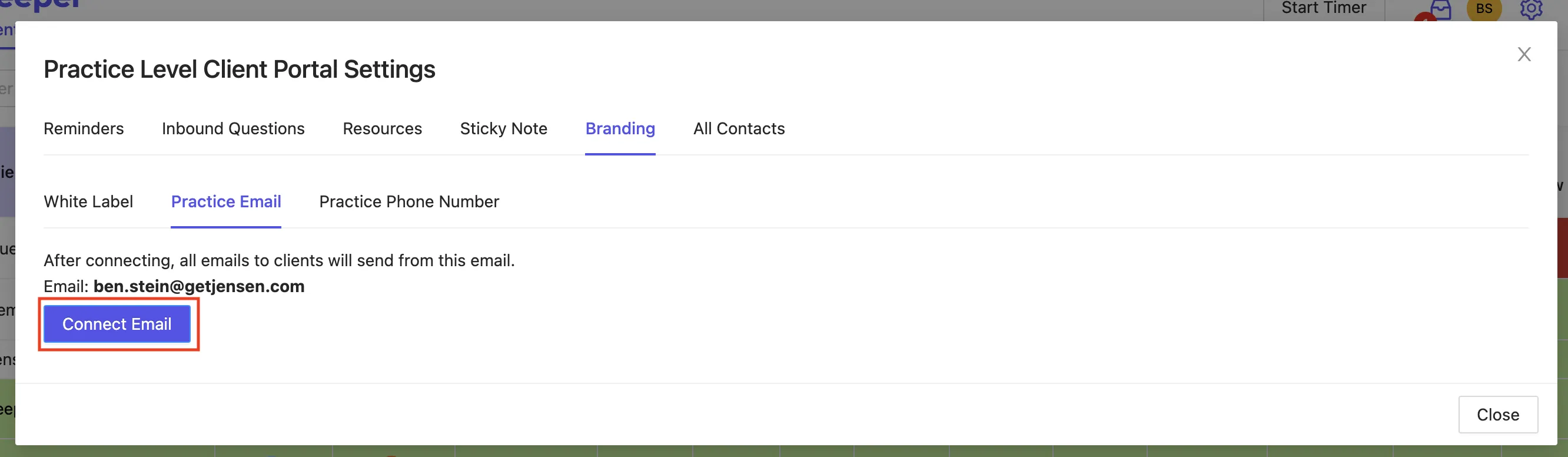Click the red notification badge by inbox
This screenshot has width=1568, height=457.
point(1424,17)
